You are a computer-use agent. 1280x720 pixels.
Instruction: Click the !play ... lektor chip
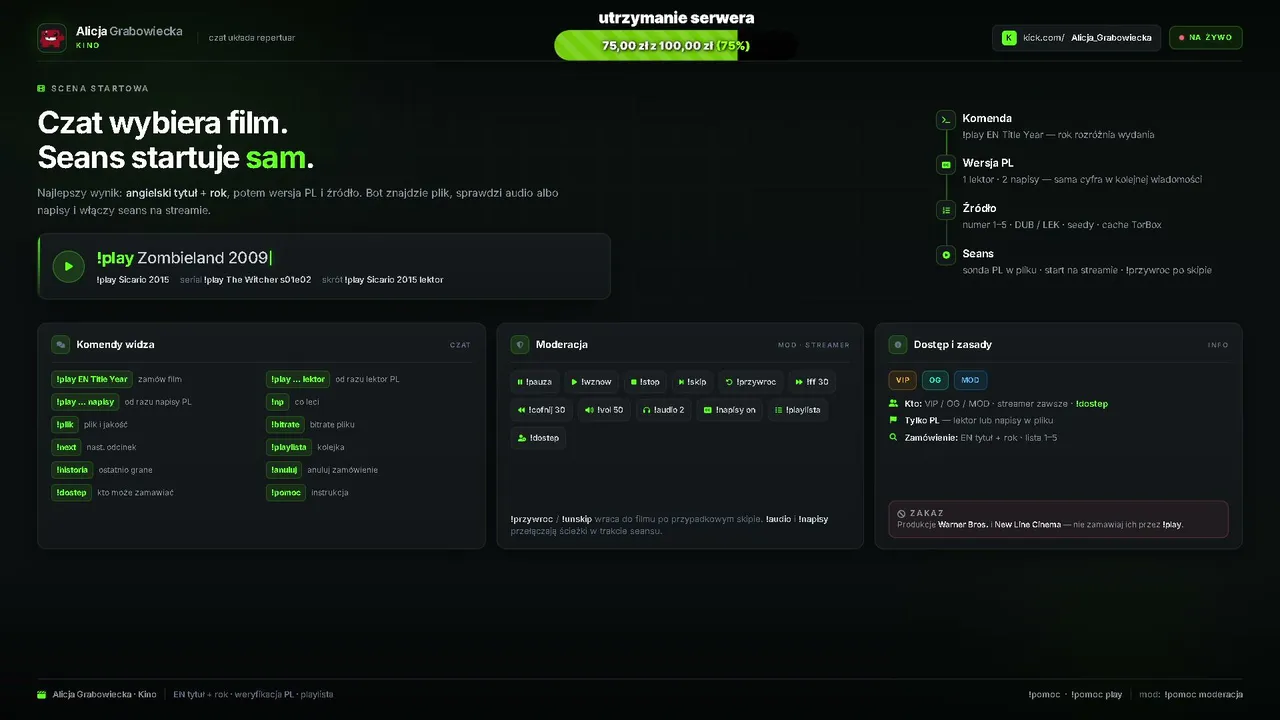point(298,379)
